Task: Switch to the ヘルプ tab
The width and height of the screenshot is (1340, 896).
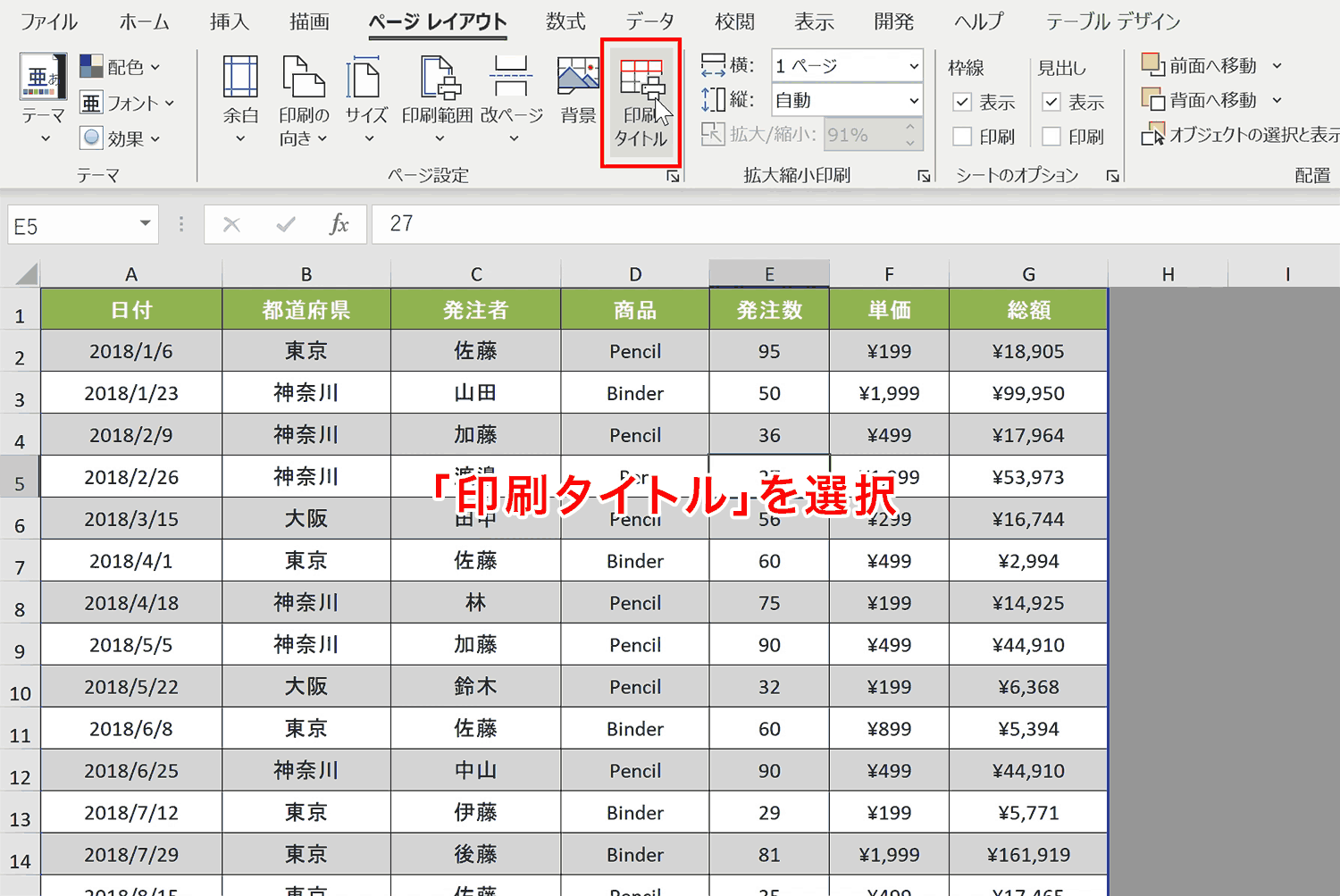Action: click(979, 21)
